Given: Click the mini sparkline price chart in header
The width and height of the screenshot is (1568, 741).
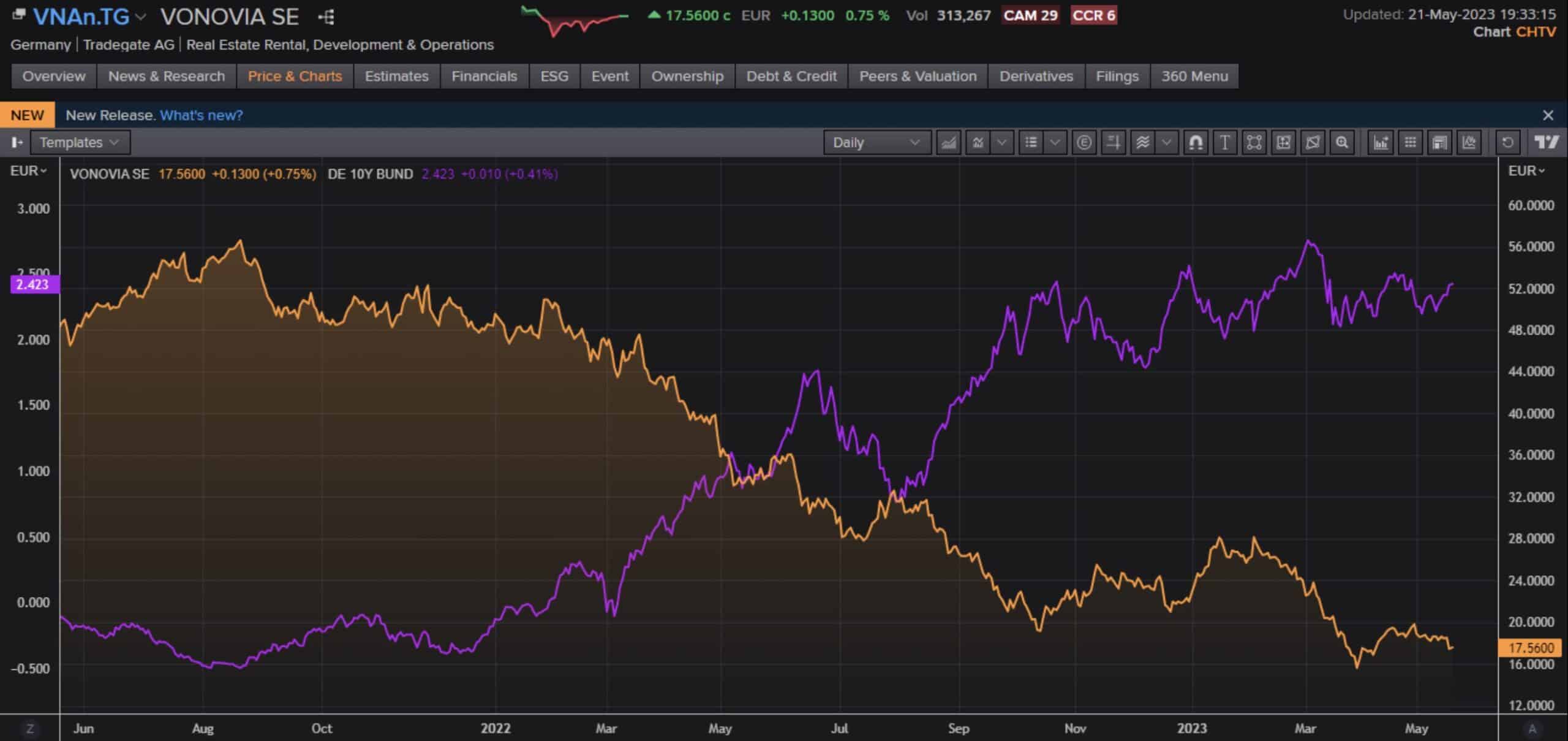Looking at the screenshot, I should (575, 21).
